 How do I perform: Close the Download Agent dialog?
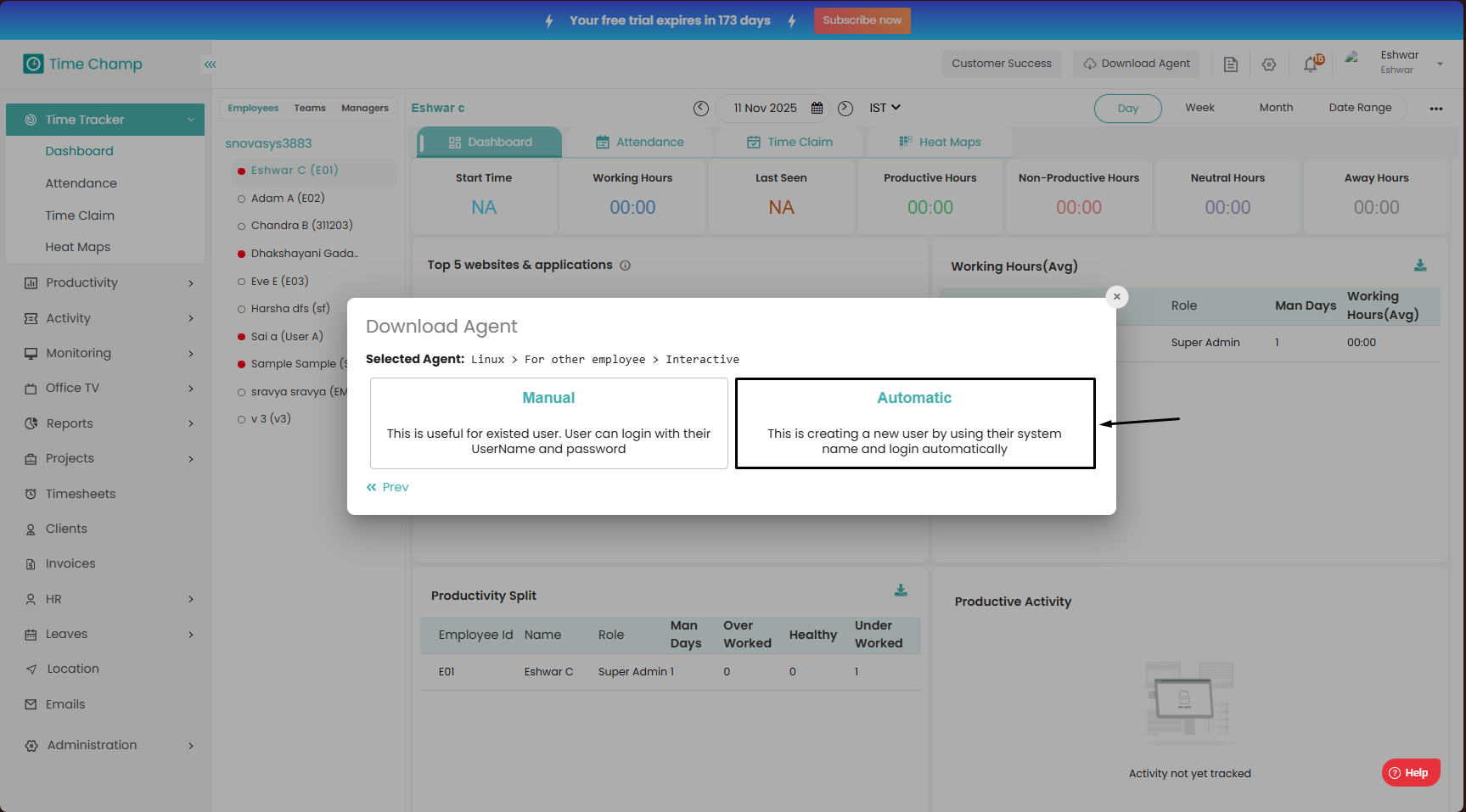point(1117,296)
